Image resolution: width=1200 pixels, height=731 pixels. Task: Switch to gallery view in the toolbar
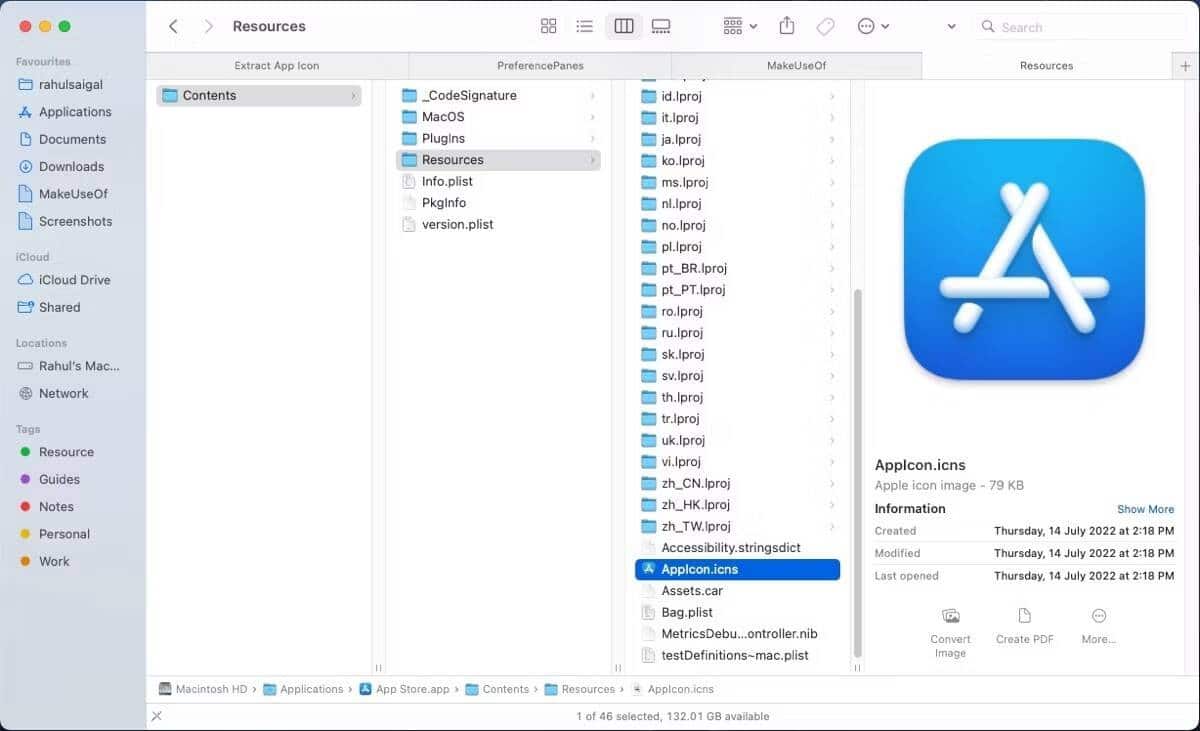(x=660, y=26)
